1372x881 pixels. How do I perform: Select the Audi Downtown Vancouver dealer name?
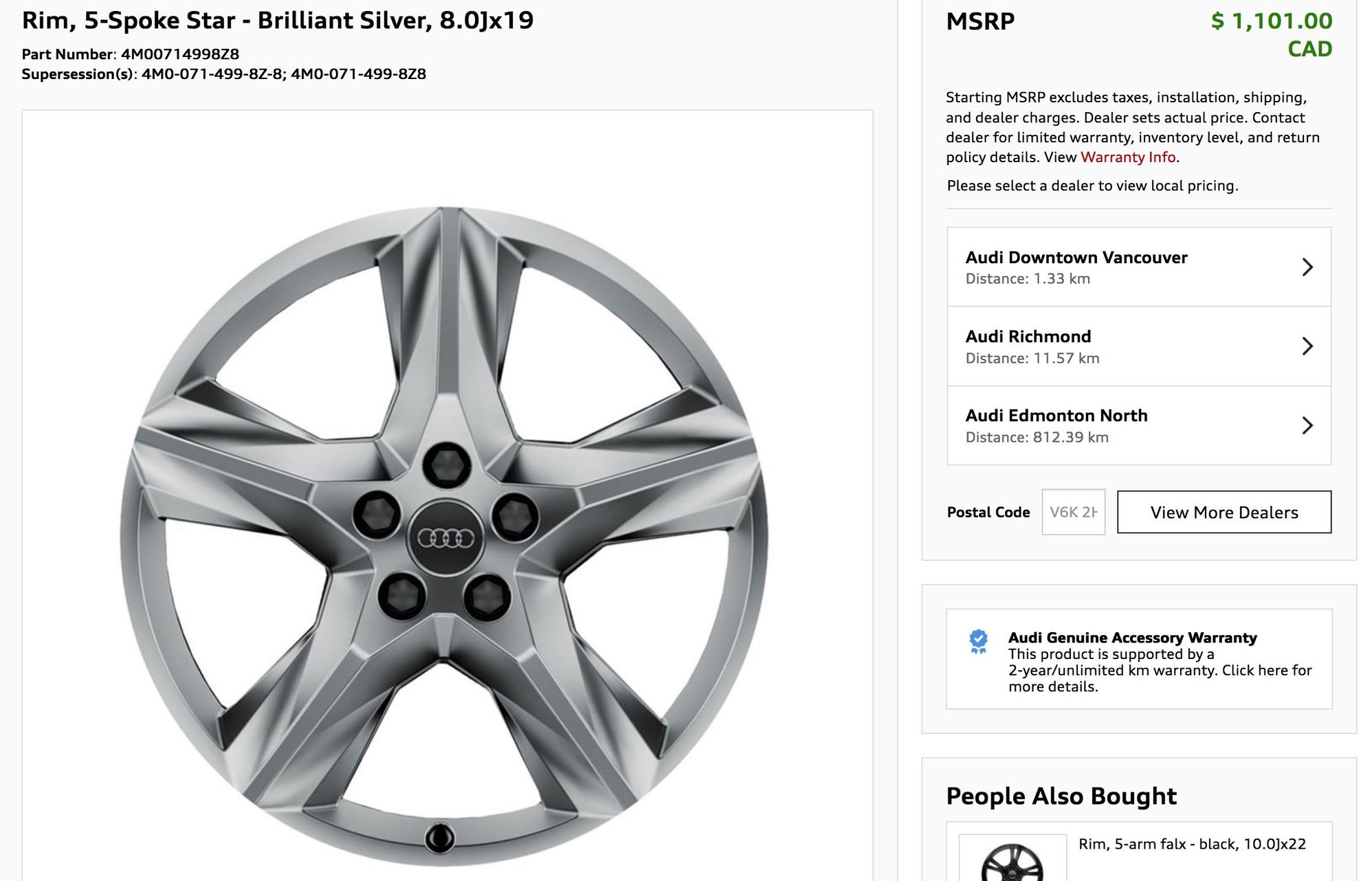pyautogui.click(x=1076, y=258)
